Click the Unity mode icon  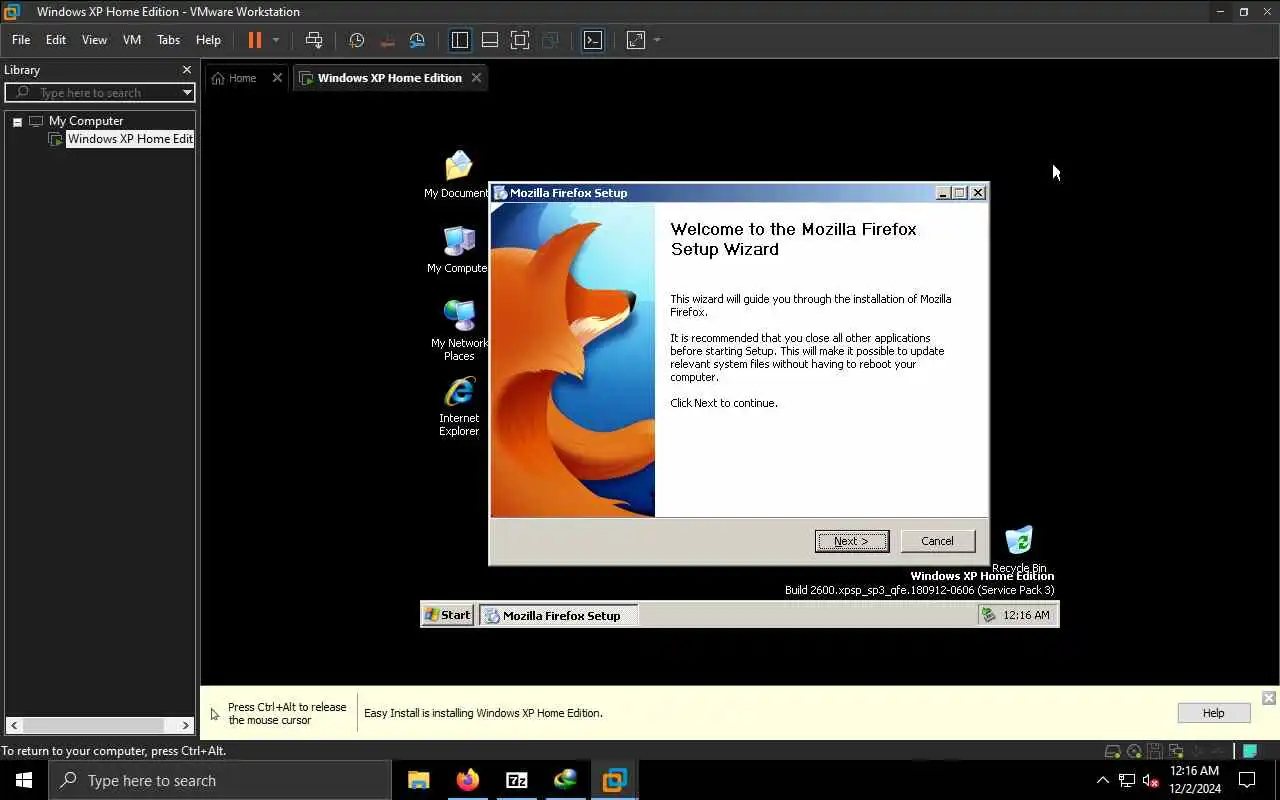pos(550,40)
